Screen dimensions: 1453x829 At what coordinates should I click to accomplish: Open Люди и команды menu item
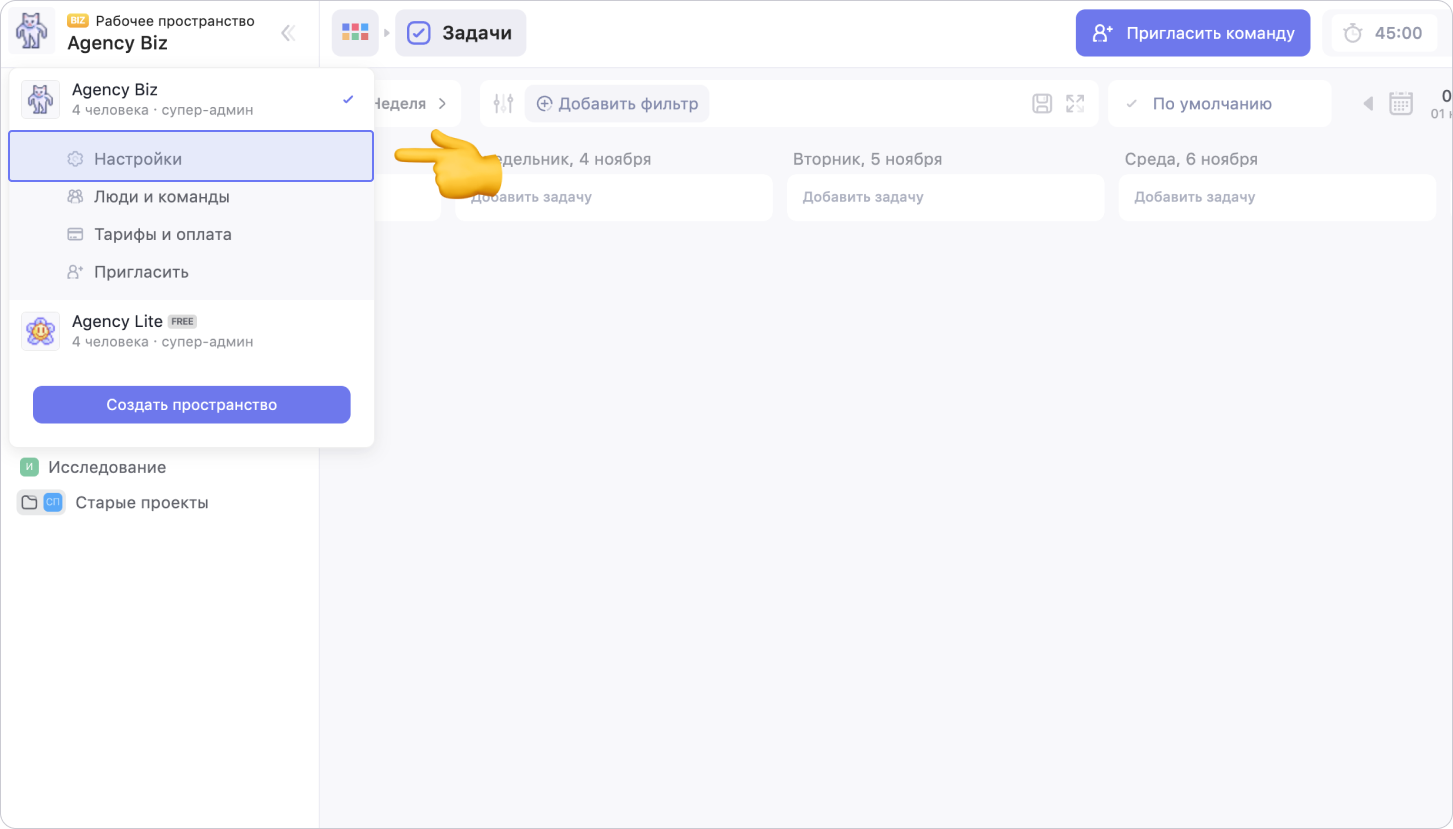(161, 196)
